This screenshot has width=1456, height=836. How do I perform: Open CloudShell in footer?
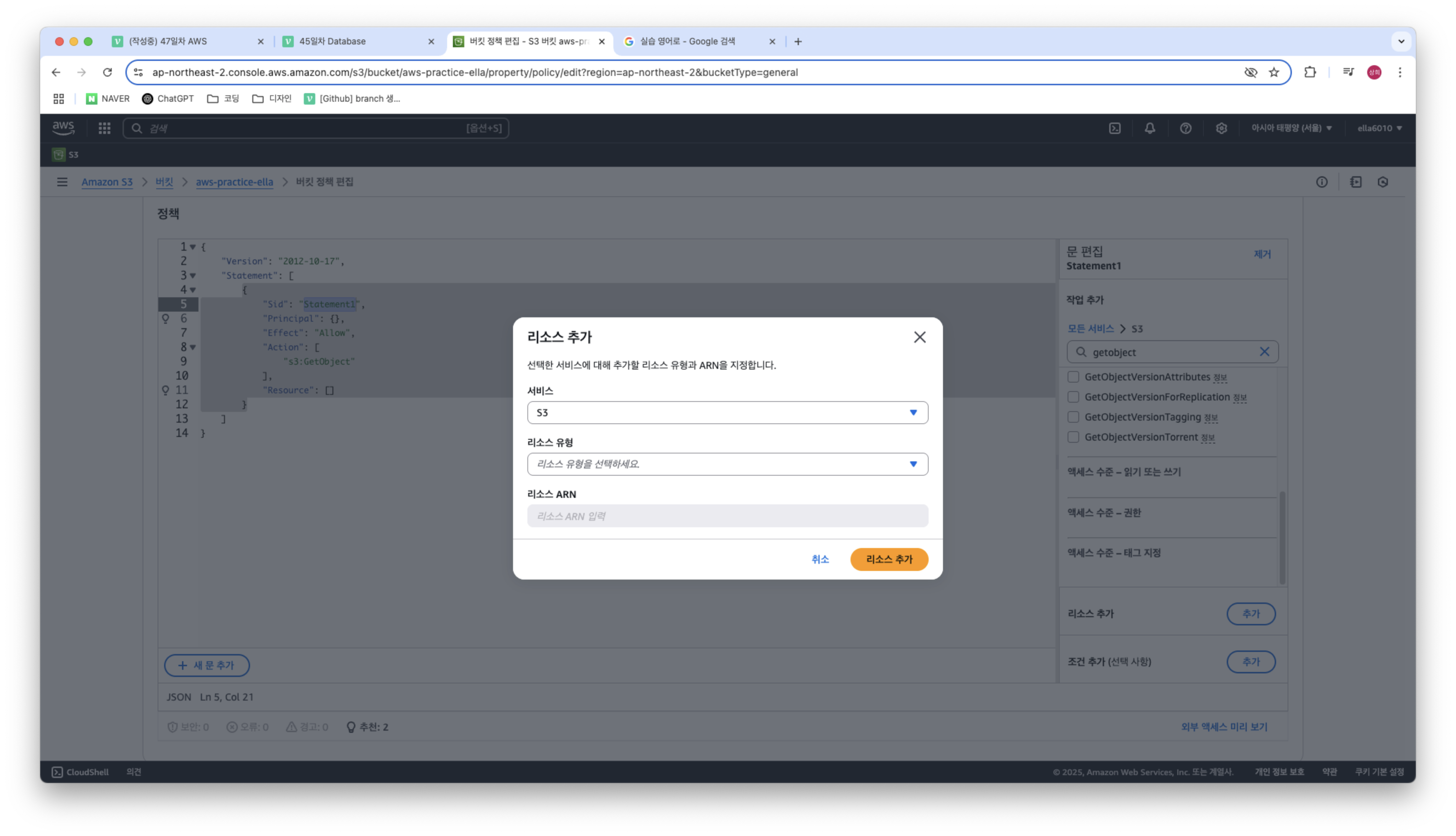(x=80, y=772)
